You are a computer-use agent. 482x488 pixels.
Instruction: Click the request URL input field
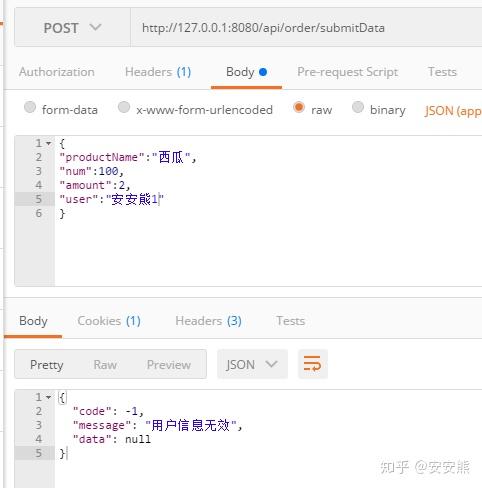pyautogui.click(x=306, y=28)
